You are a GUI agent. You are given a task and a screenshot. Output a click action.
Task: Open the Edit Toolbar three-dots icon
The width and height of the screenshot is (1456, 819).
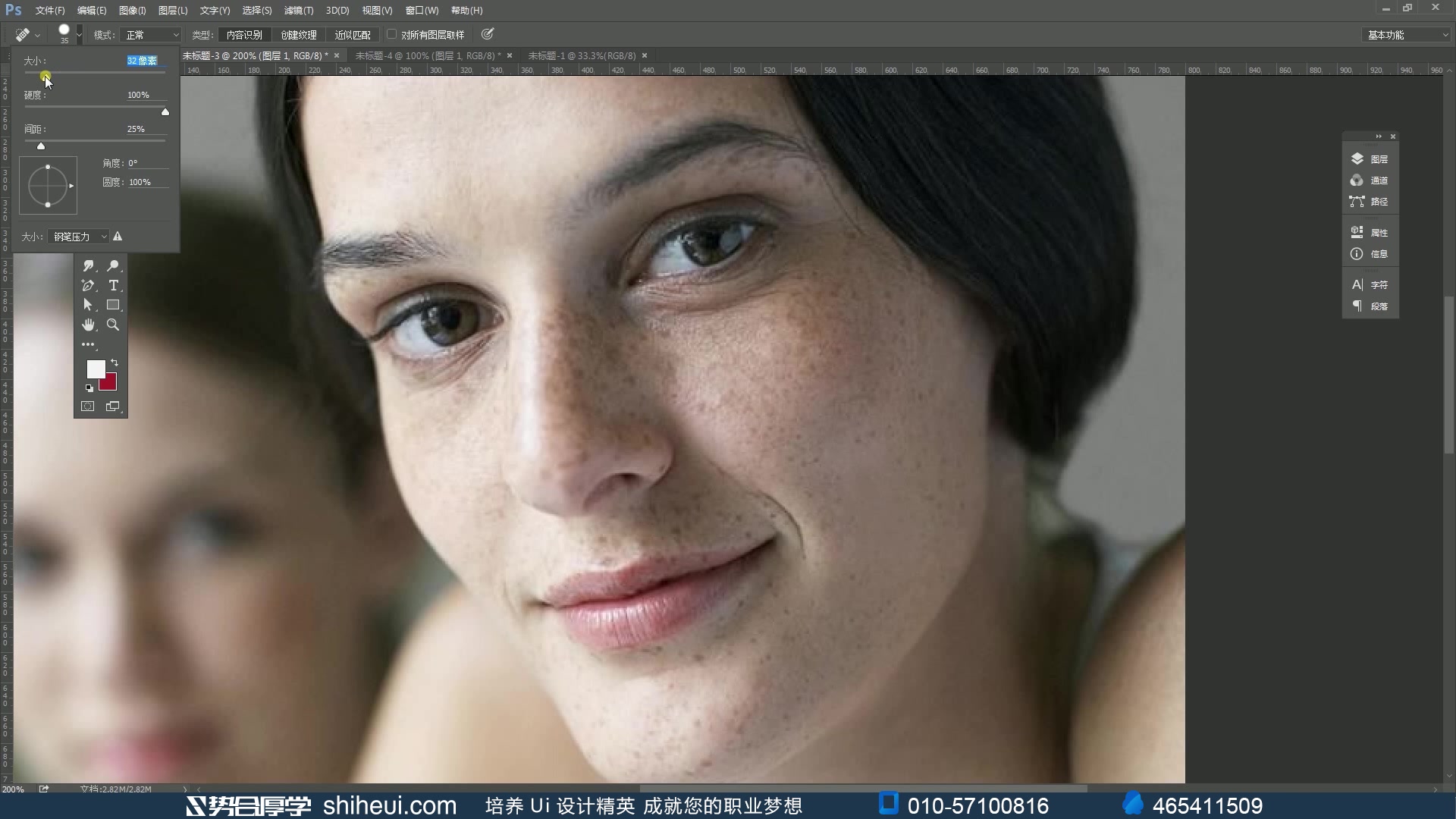point(88,344)
